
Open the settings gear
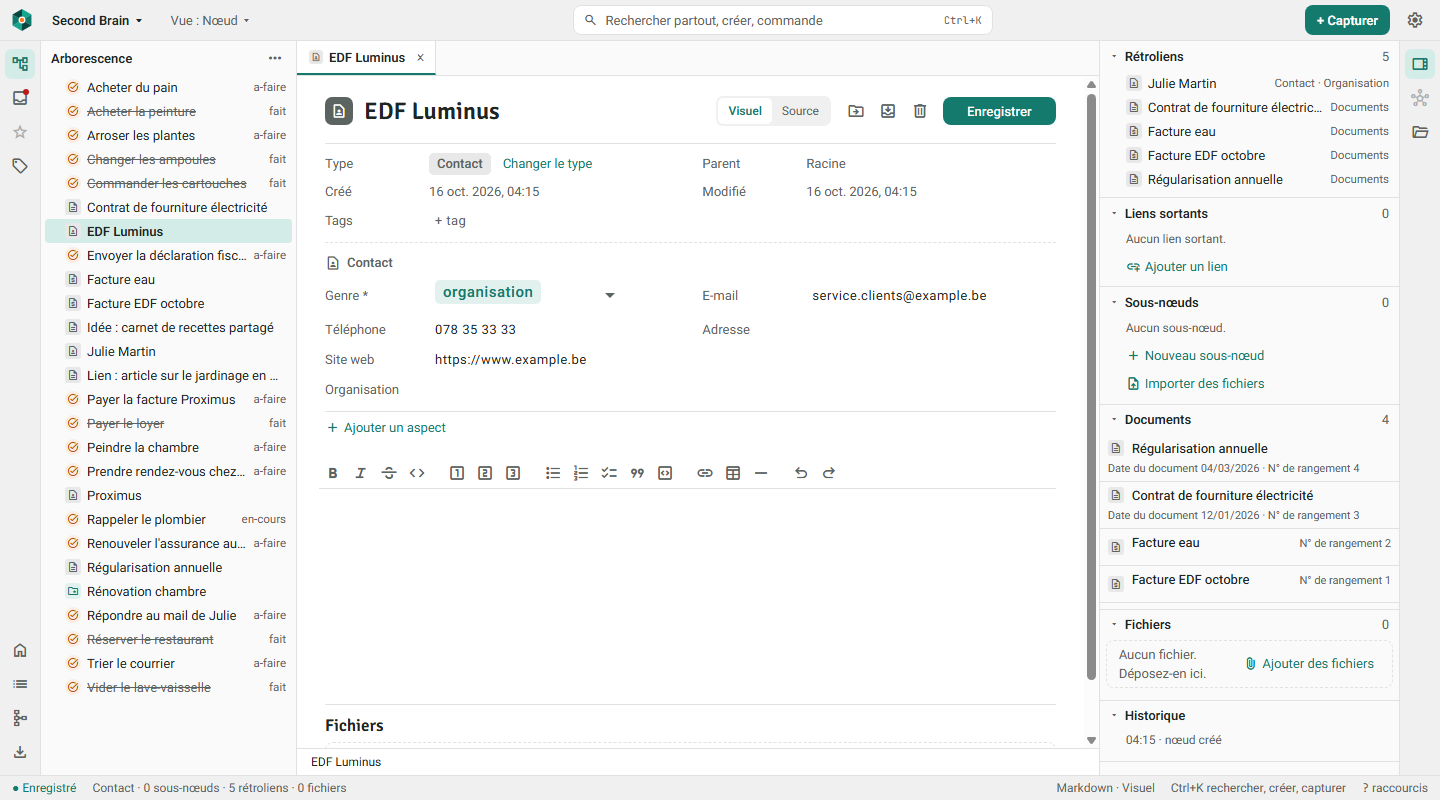click(x=1415, y=20)
